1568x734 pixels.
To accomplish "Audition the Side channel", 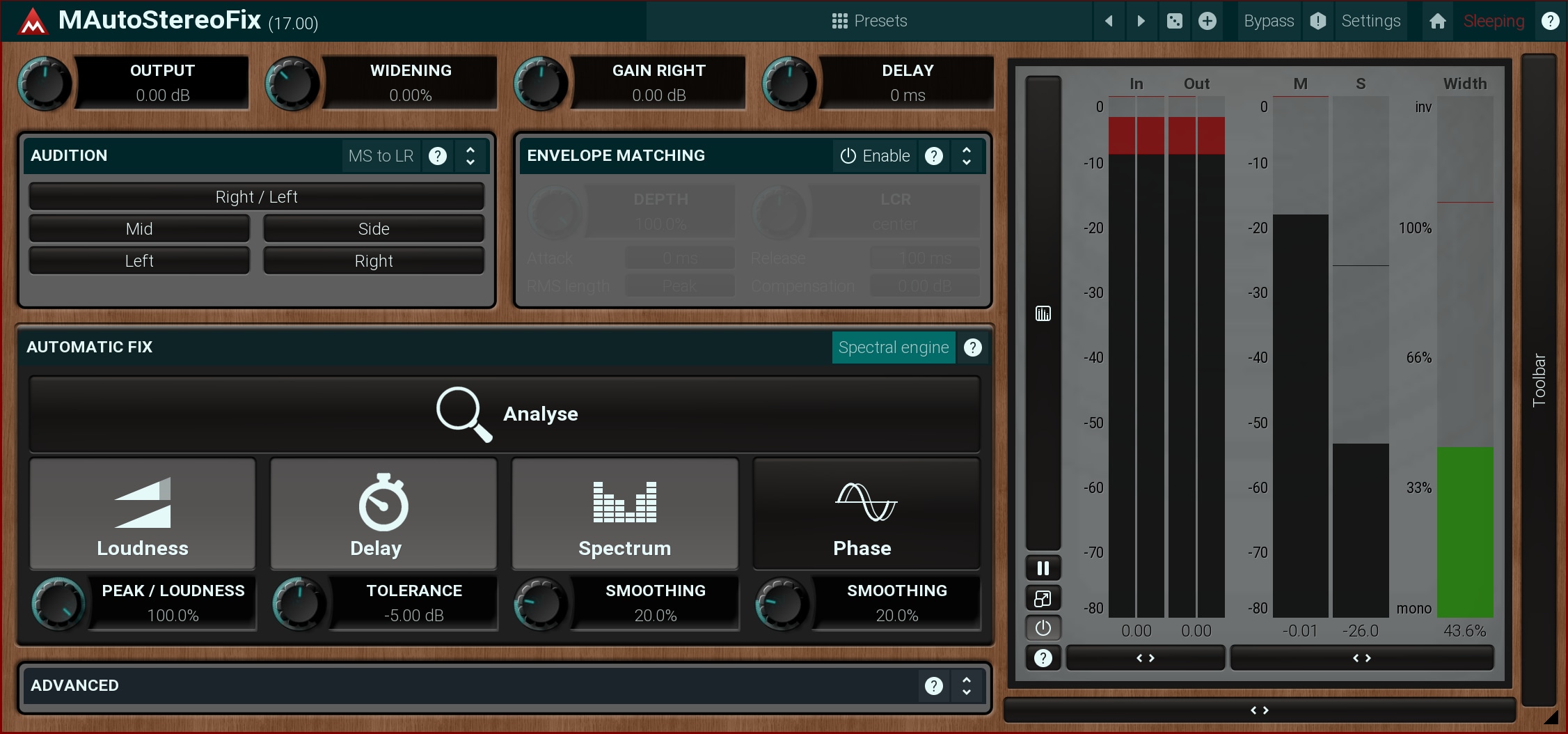I will (374, 229).
